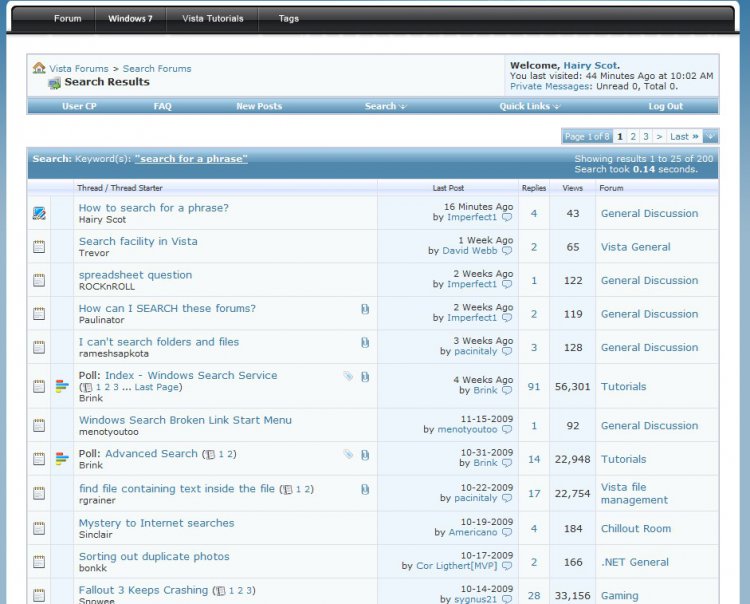The height and width of the screenshot is (604, 750).
Task: Open thread 'Mystery to Internet searches'
Action: [x=156, y=523]
